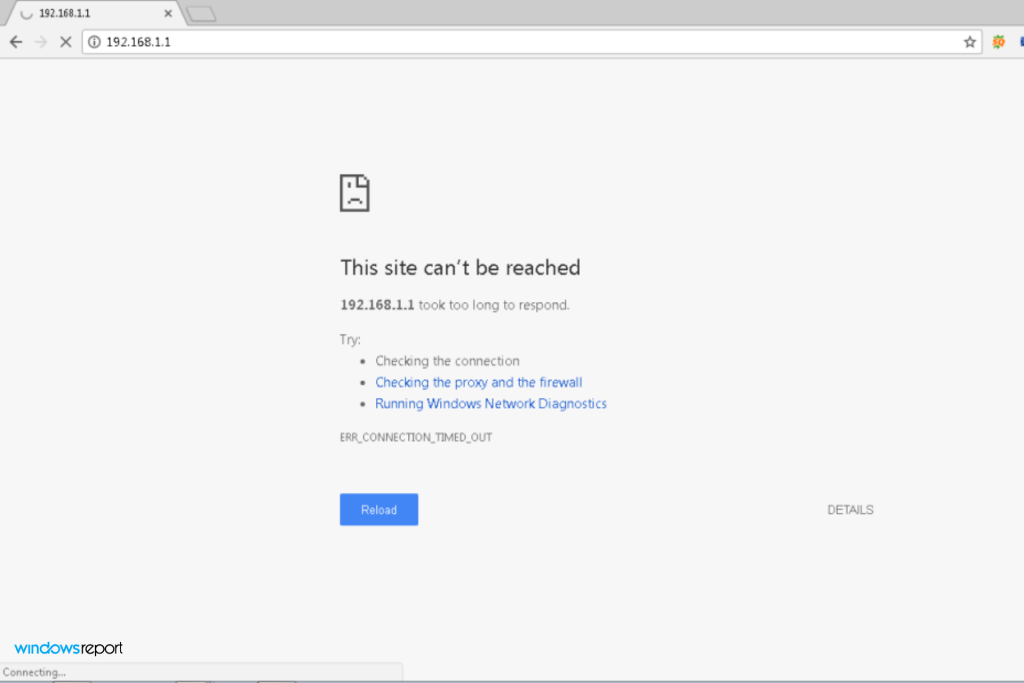
Task: Select the 192.168.1.1 tab
Action: (96, 13)
